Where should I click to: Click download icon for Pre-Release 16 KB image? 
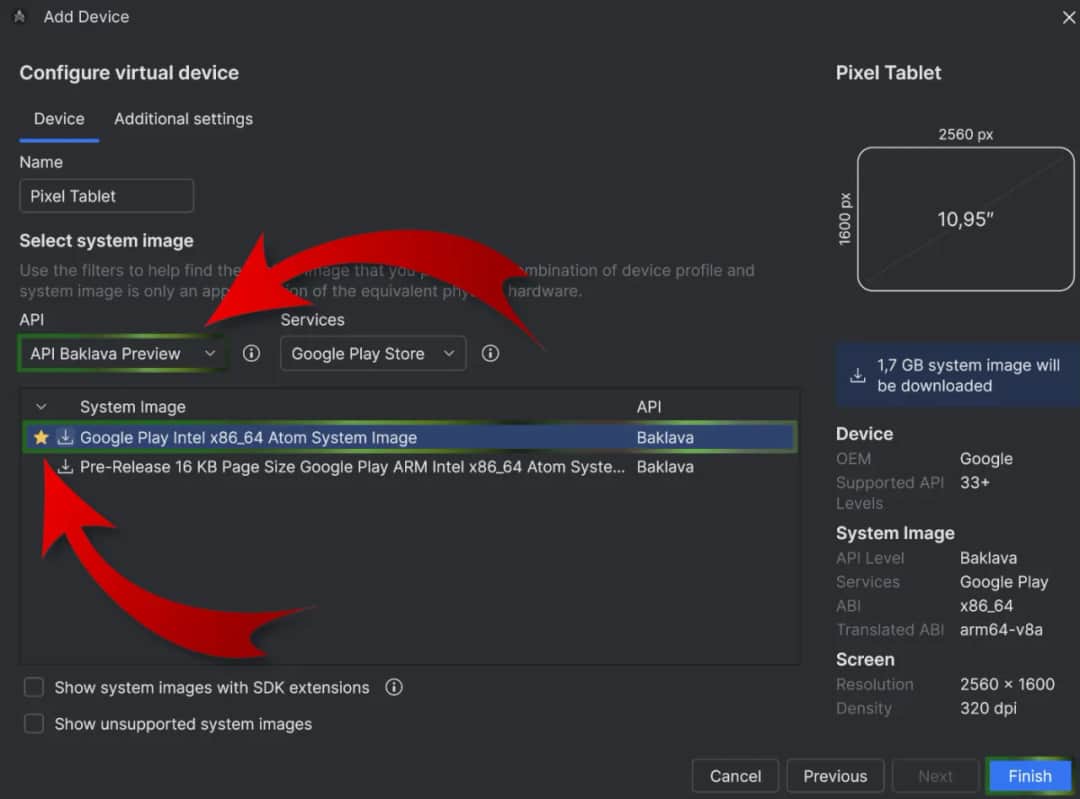[65, 467]
